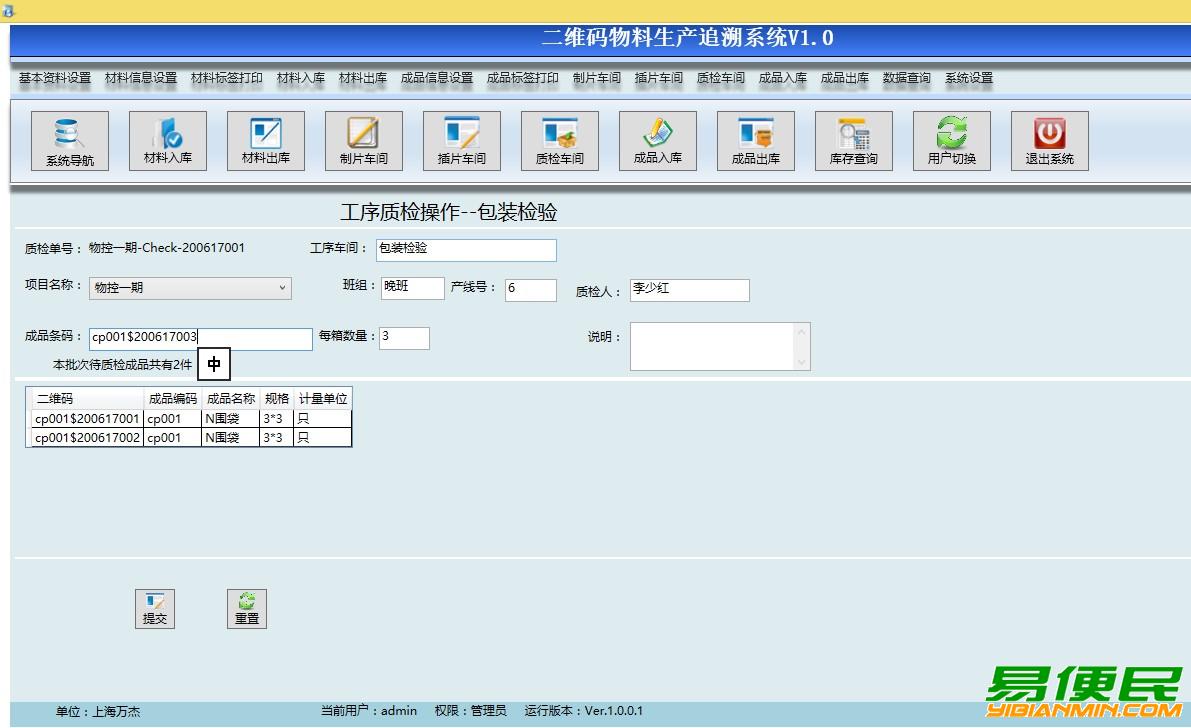This screenshot has height=728, width=1191.
Task: Open the 库存查询 toolbar icon
Action: [853, 141]
